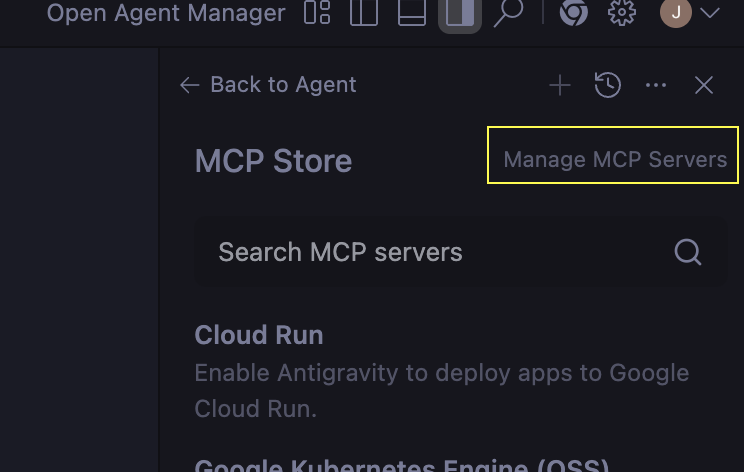Select the Cloud Run server entry
This screenshot has height=472, width=744.
click(x=259, y=335)
